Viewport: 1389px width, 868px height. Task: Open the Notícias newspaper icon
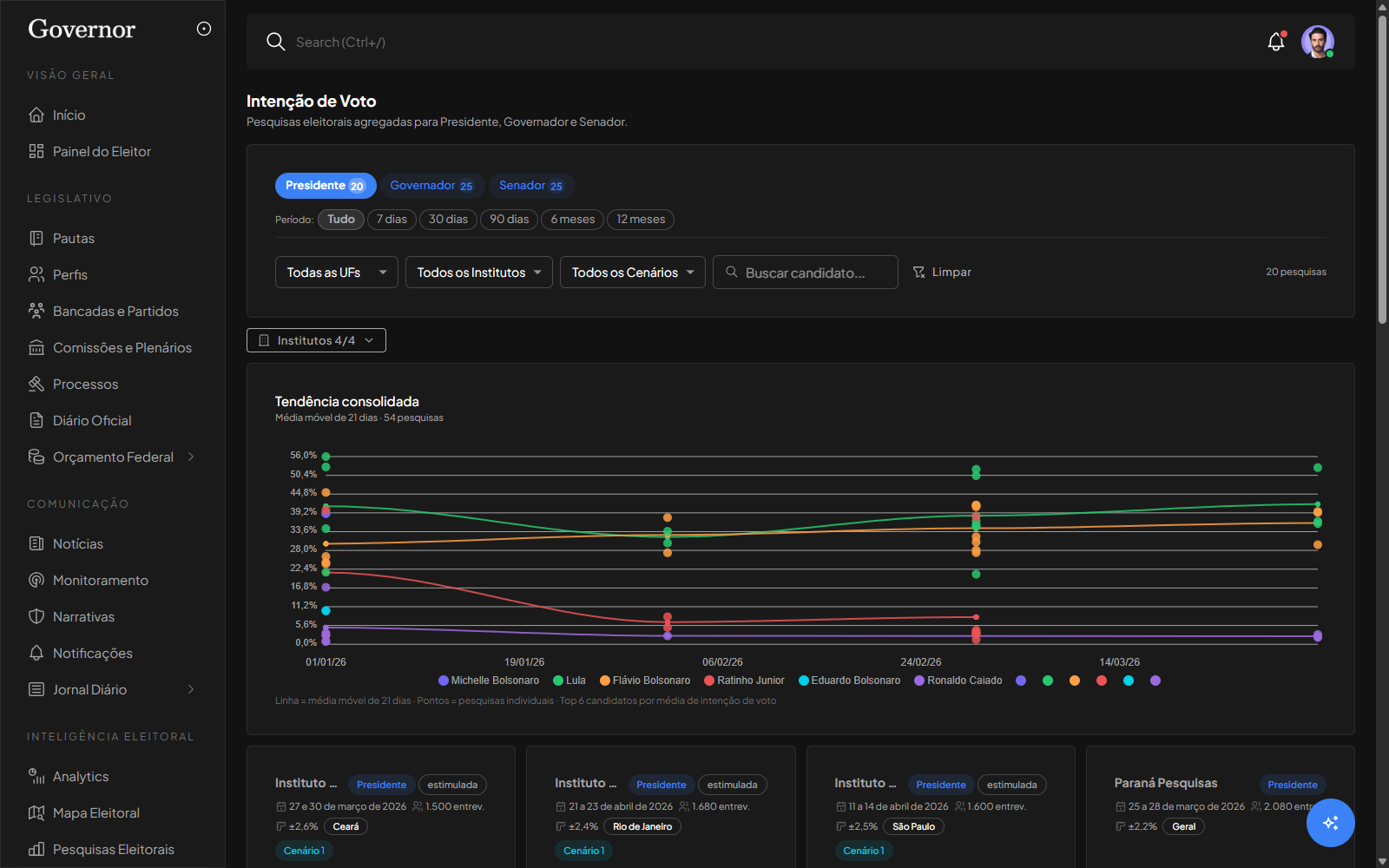pyautogui.click(x=36, y=543)
